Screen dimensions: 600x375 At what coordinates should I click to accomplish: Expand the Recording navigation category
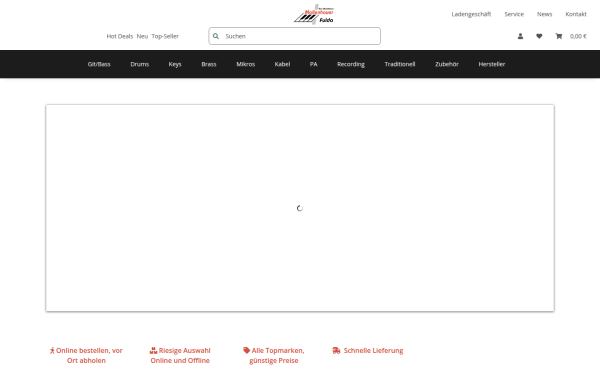pos(351,64)
